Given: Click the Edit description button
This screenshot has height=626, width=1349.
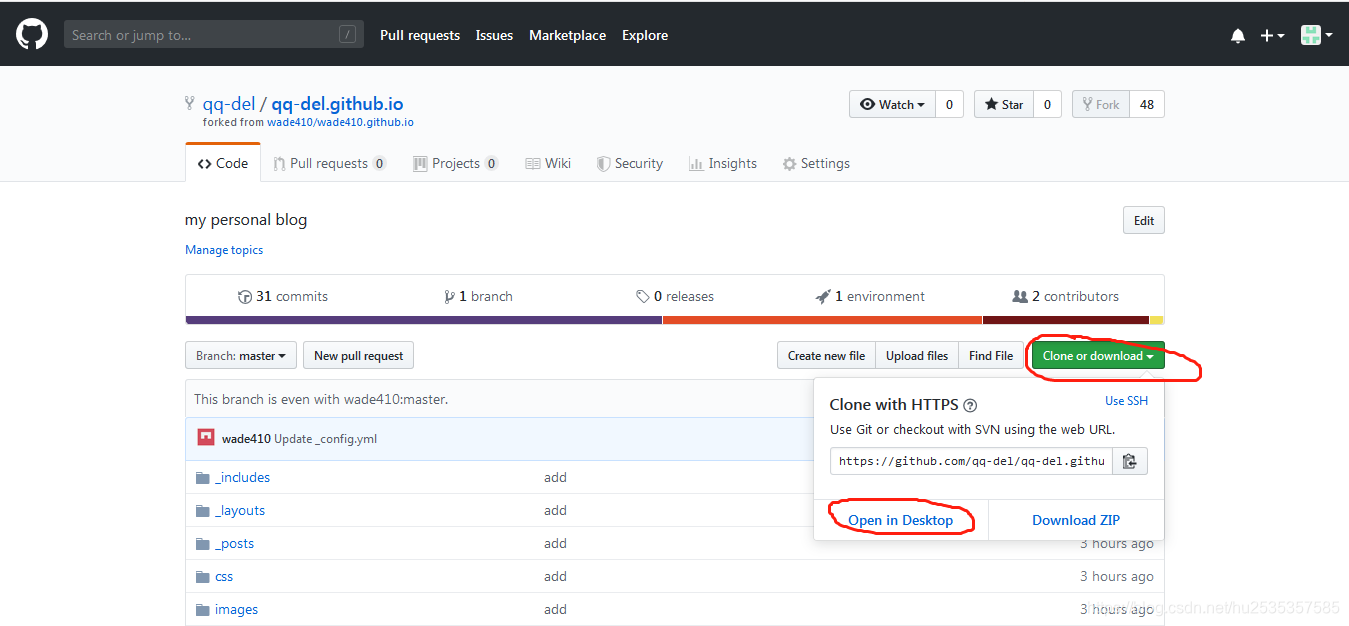Looking at the screenshot, I should 1144,221.
